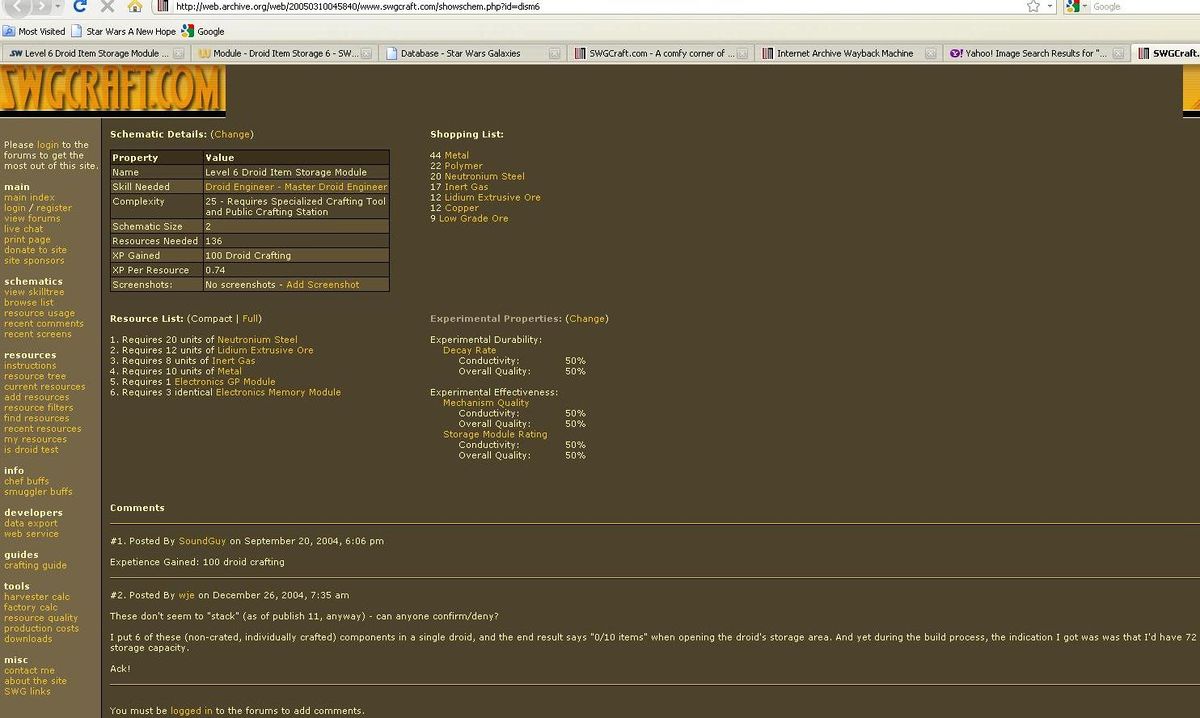Switch to Module - Droid Item Storage 6 tab

[x=284, y=53]
